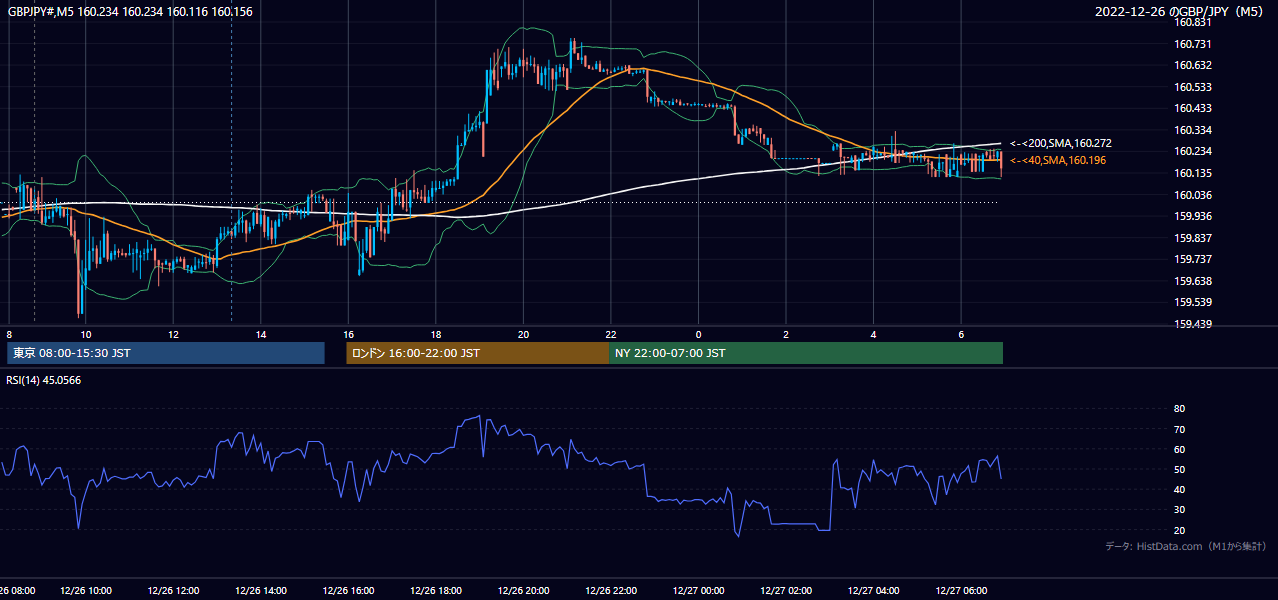Click price axis label 159.936
Screen dimensions: 1278x600
click(x=1192, y=216)
